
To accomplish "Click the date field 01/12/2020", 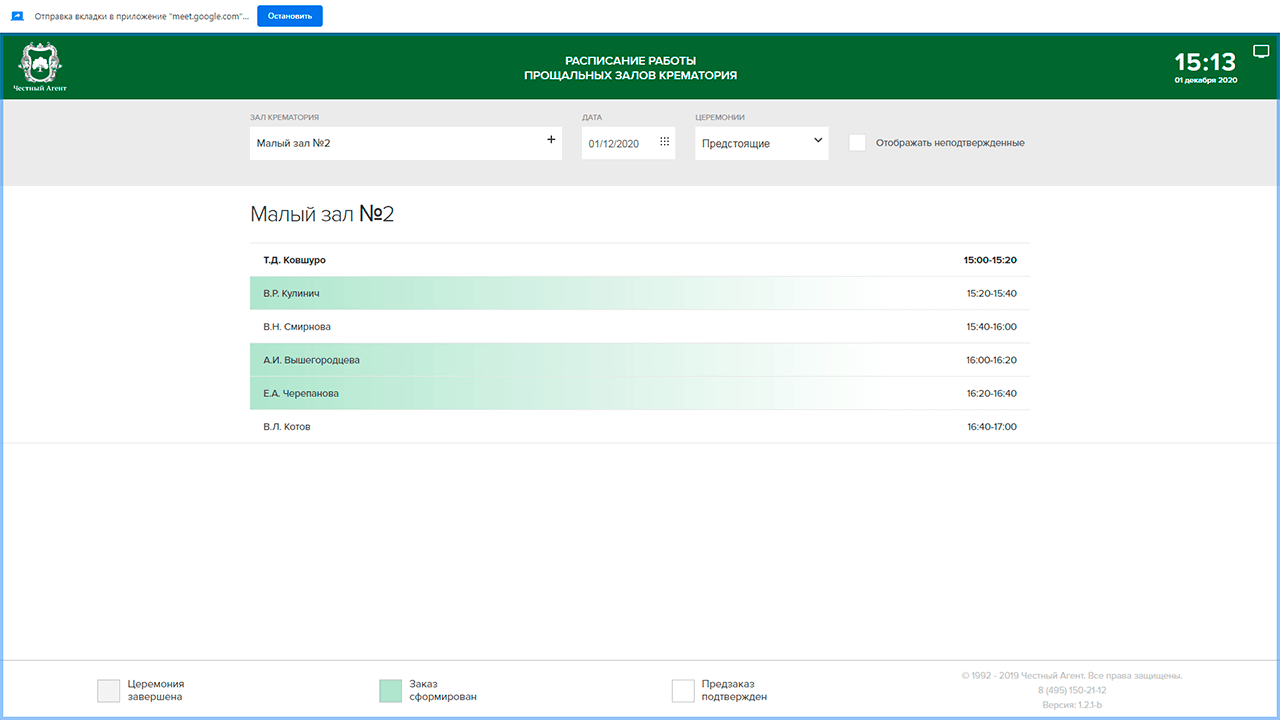I will click(x=628, y=143).
